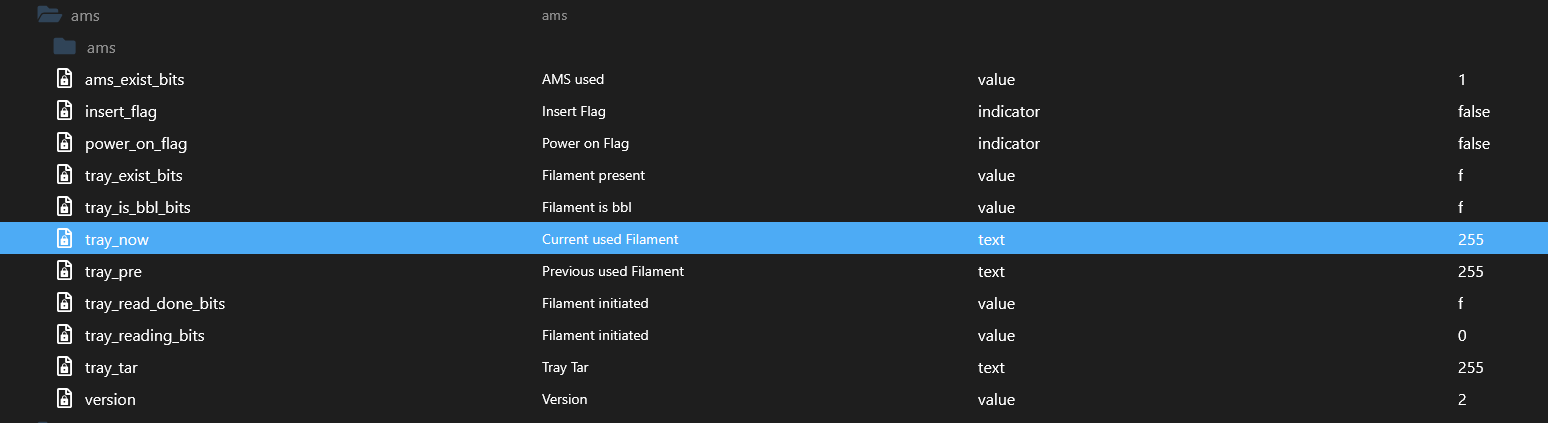Viewport: 1548px width, 423px height.
Task: Click the tray_now state file icon
Action: click(x=65, y=239)
